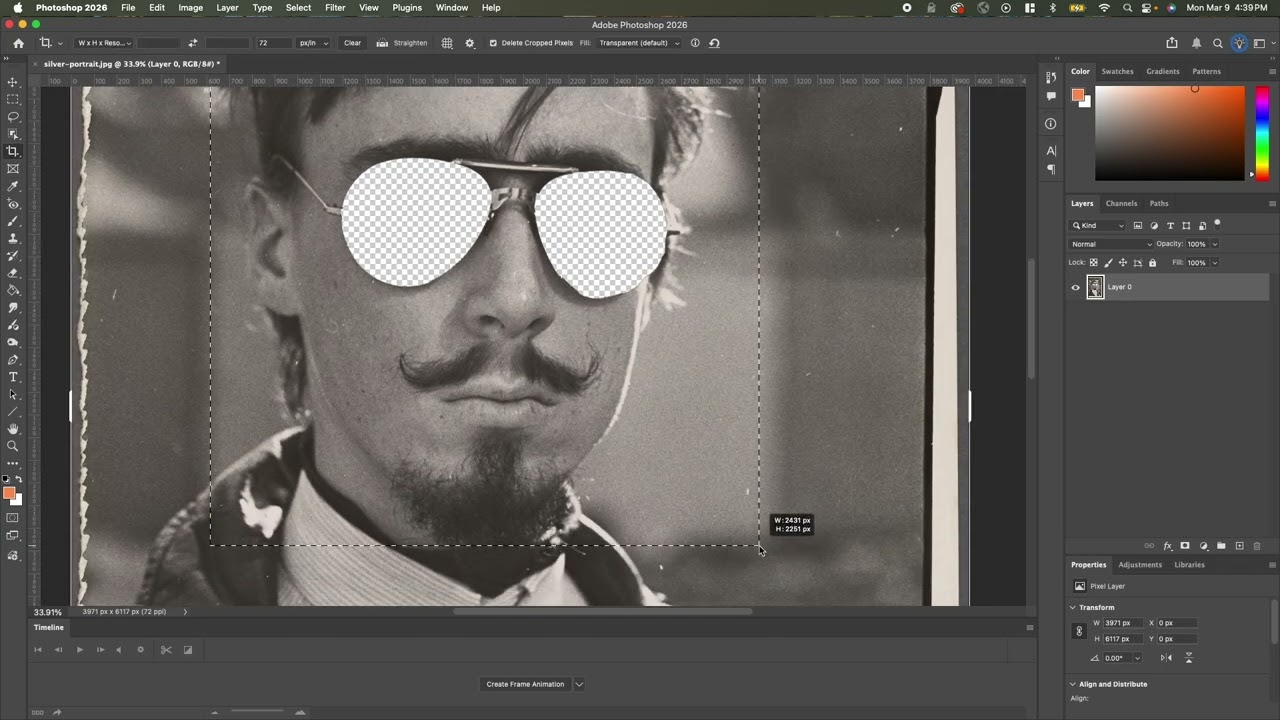Click the resolution field showing 72
The width and height of the screenshot is (1280, 720).
click(274, 43)
